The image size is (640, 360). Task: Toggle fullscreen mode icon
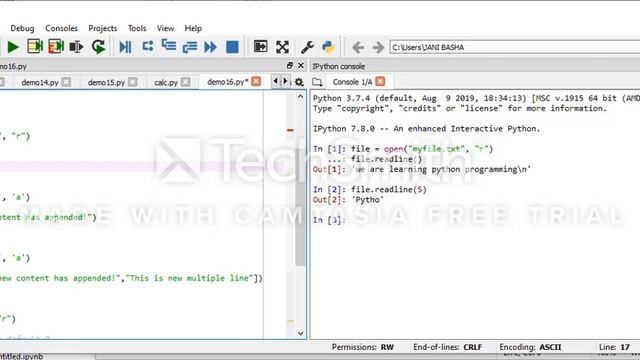pyautogui.click(x=282, y=47)
